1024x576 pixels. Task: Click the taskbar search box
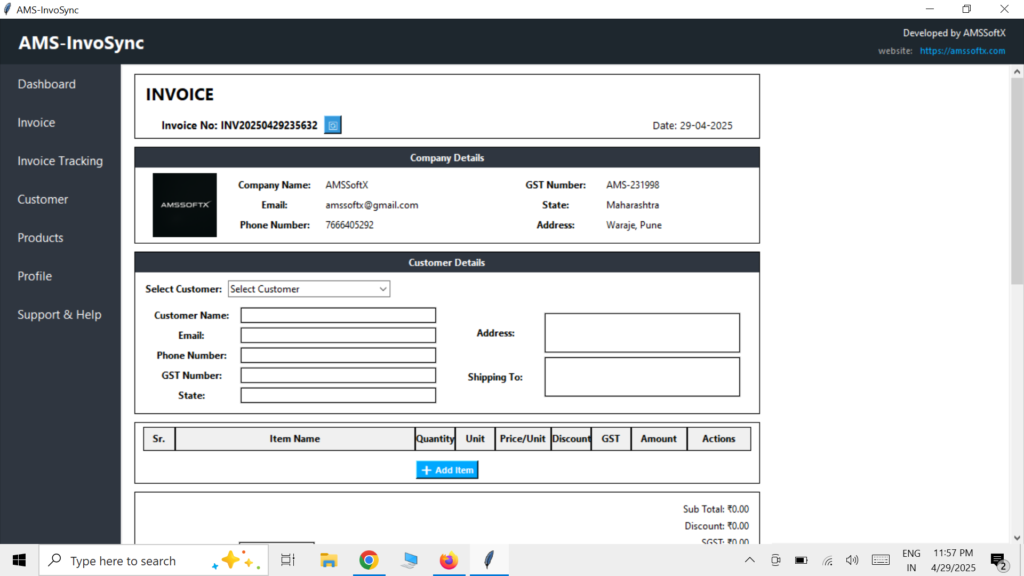154,560
